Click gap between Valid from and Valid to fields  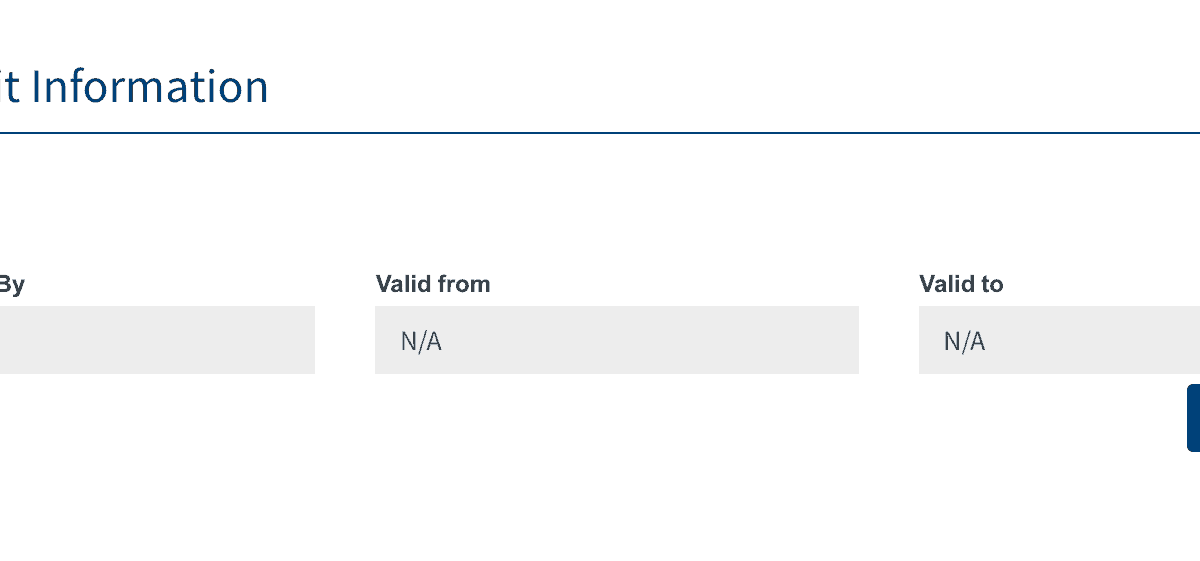click(x=888, y=340)
